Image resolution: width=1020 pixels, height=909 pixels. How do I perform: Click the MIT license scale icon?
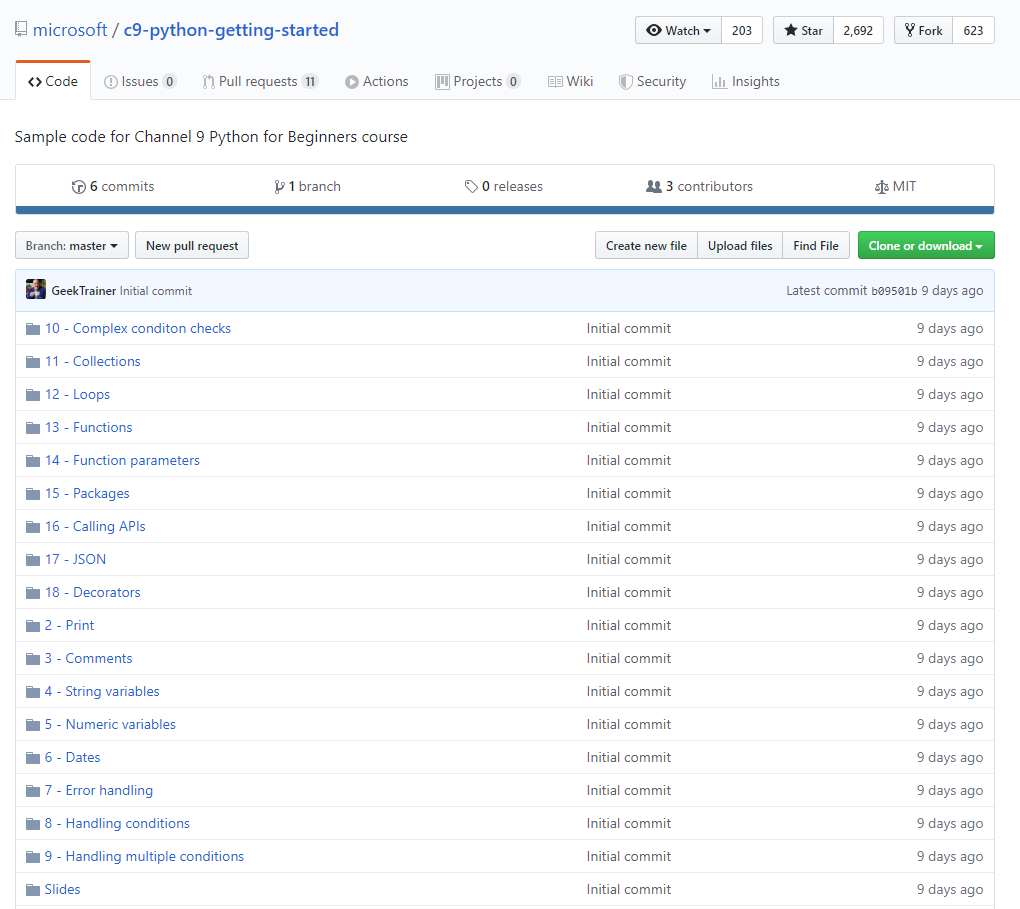[x=881, y=187]
